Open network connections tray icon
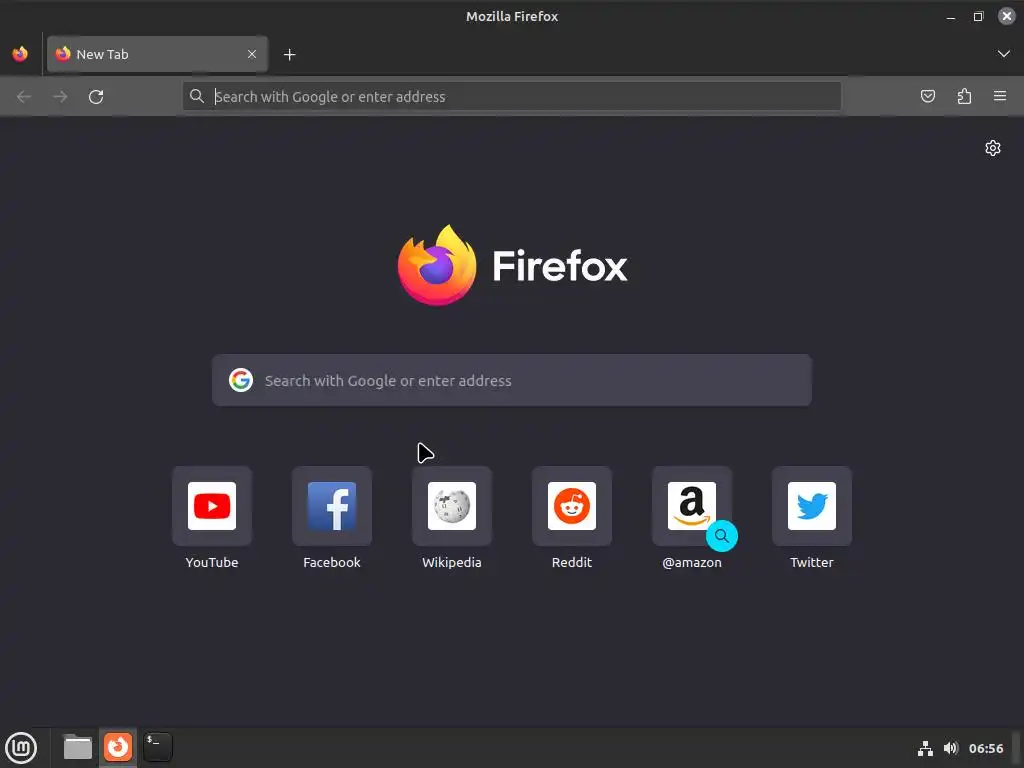Screen dimensions: 1024x768 [x=925, y=748]
